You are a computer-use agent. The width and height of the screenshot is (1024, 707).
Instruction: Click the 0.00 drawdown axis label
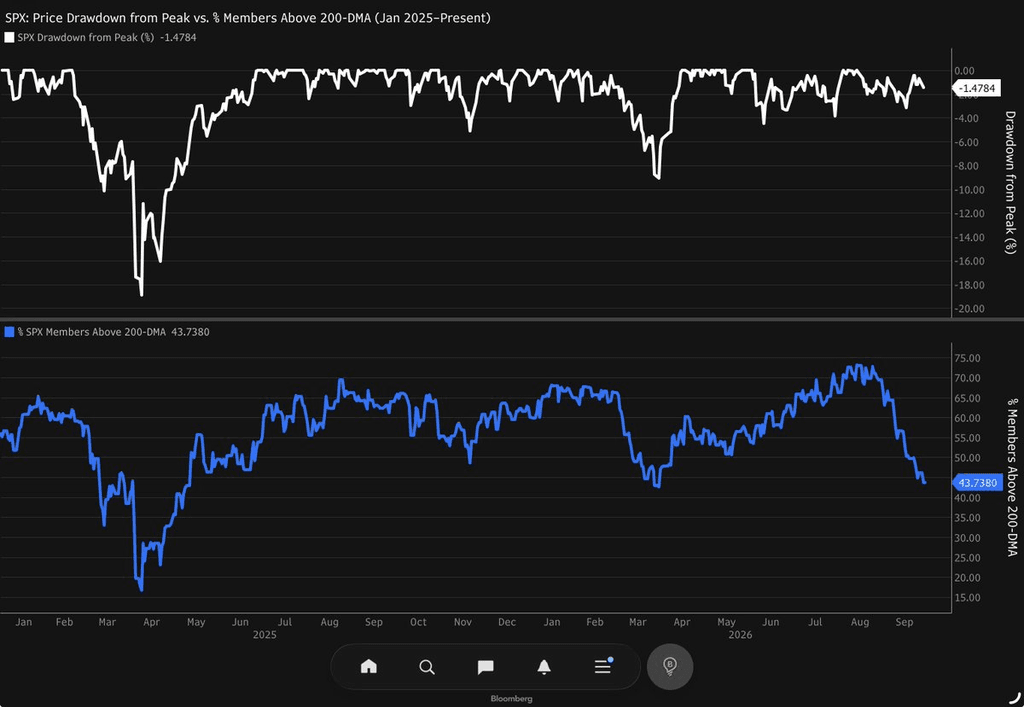point(965,71)
